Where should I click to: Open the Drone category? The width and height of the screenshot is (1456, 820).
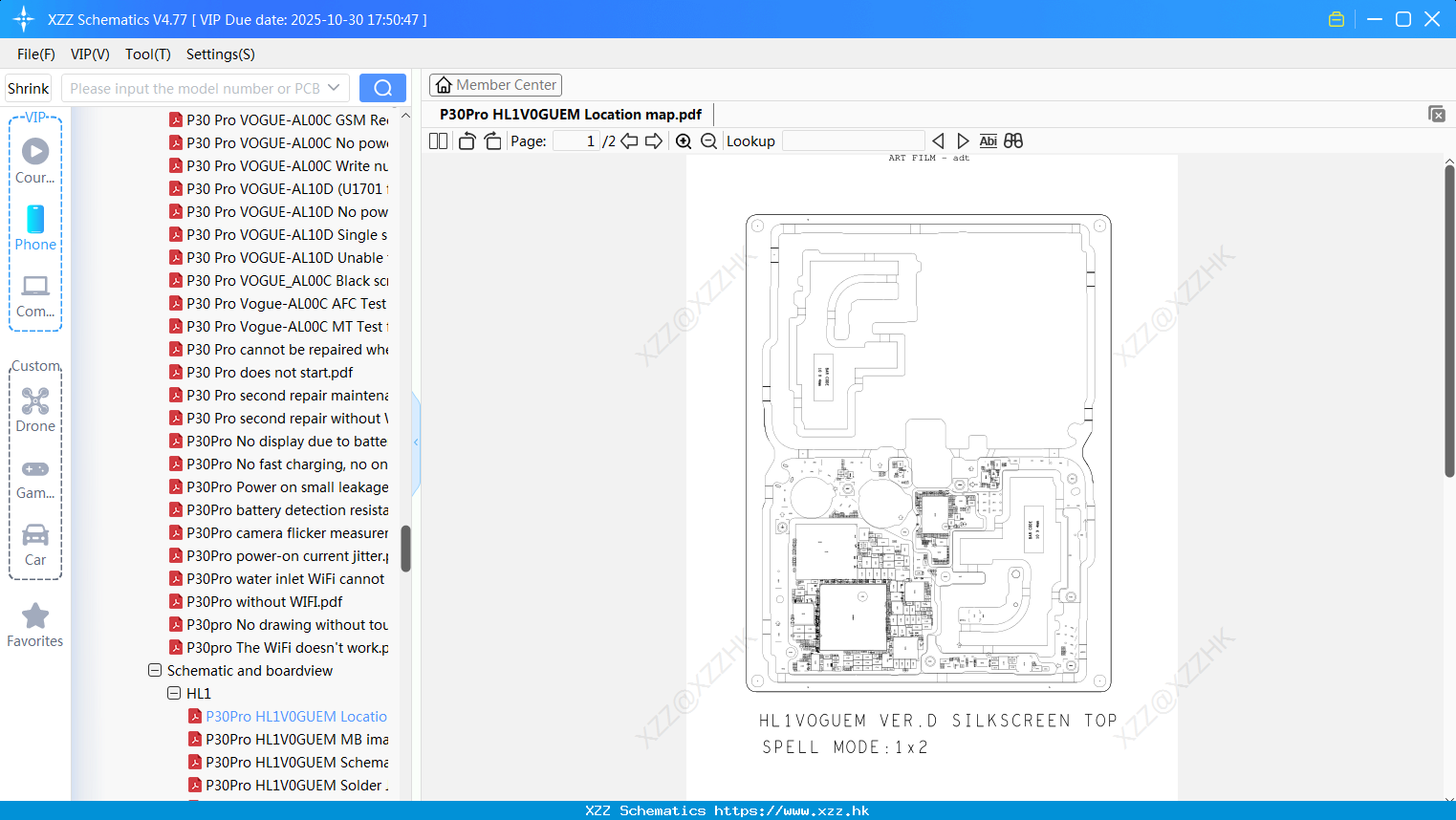pyautogui.click(x=35, y=410)
